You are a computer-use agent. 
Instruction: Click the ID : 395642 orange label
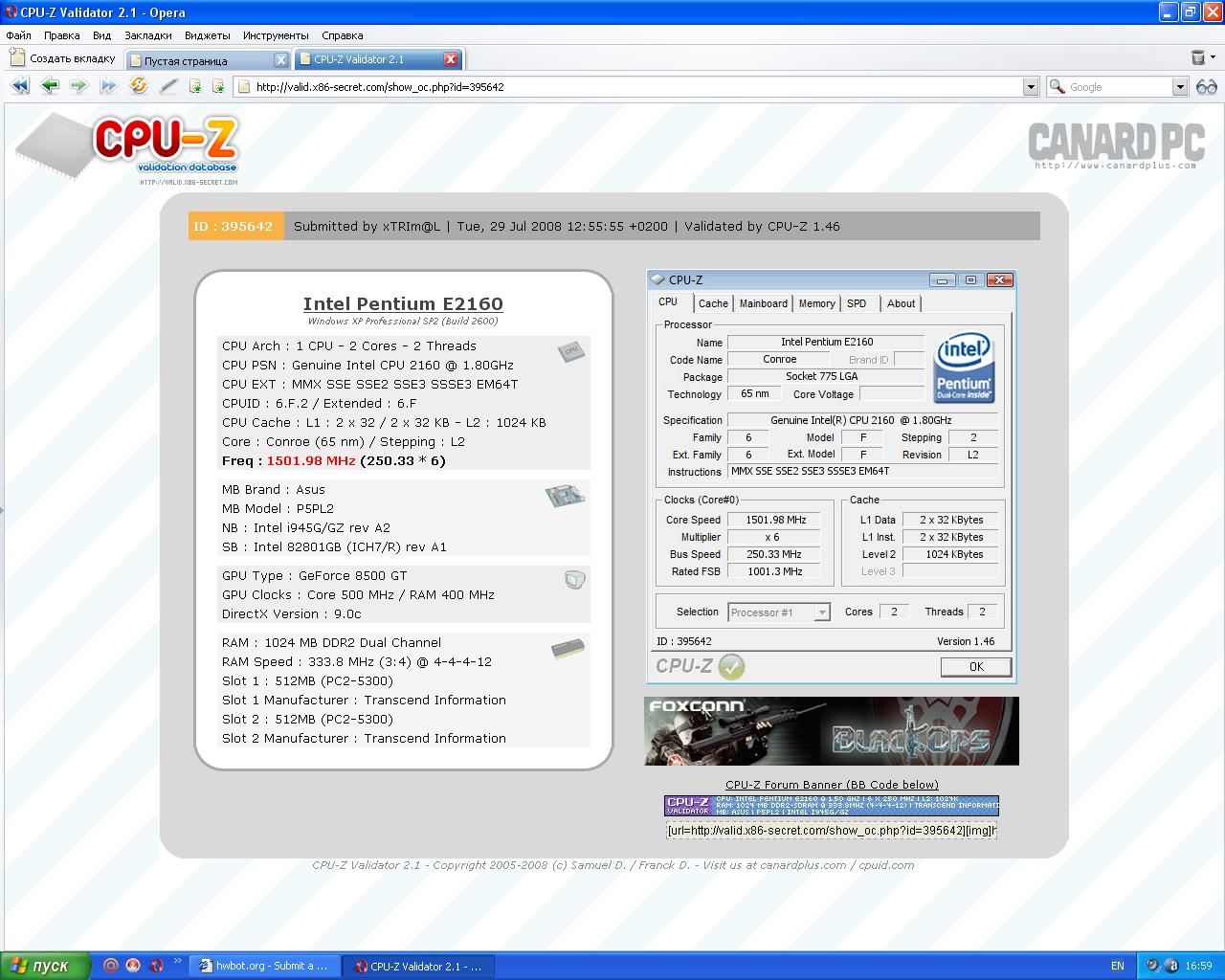235,226
